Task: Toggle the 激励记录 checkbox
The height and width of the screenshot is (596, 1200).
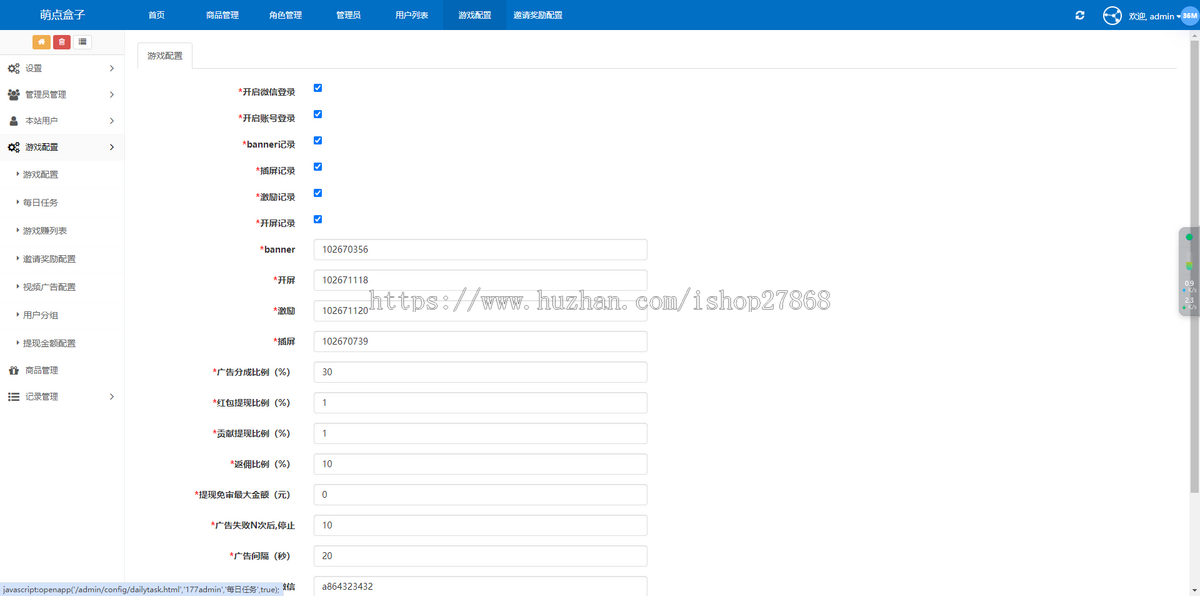Action: [x=318, y=193]
